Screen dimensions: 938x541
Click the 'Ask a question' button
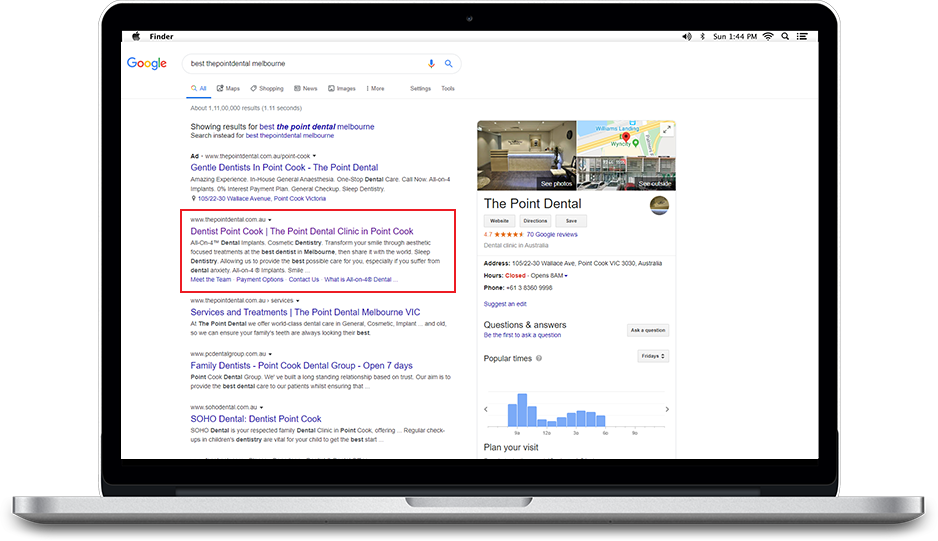tap(648, 330)
